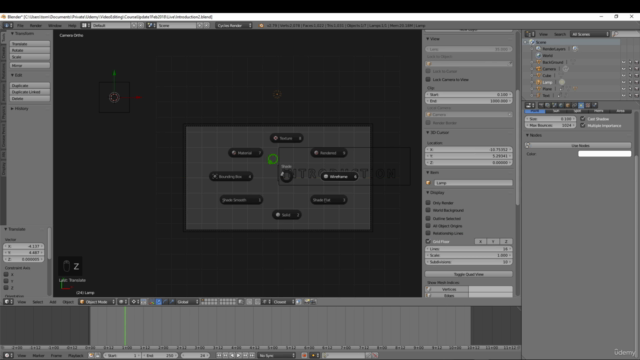Open the Closest snap target dropdown
The width and height of the screenshot is (640, 360).
pyautogui.click(x=283, y=302)
